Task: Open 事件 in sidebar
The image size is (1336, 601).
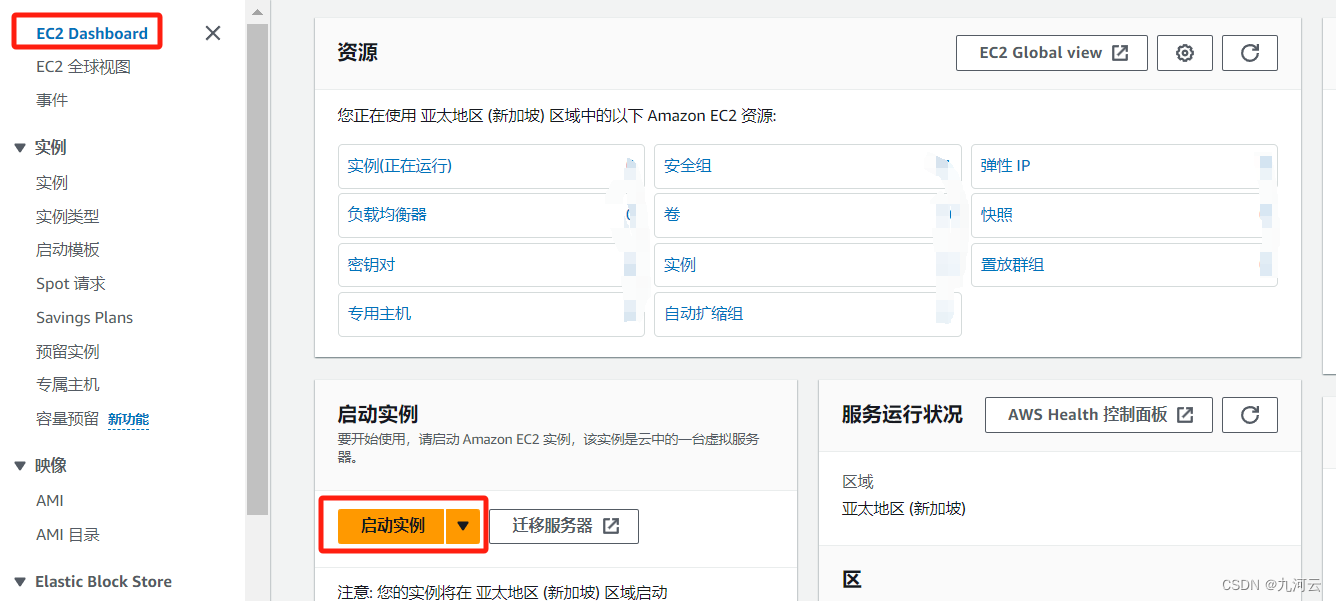Action: 52,100
